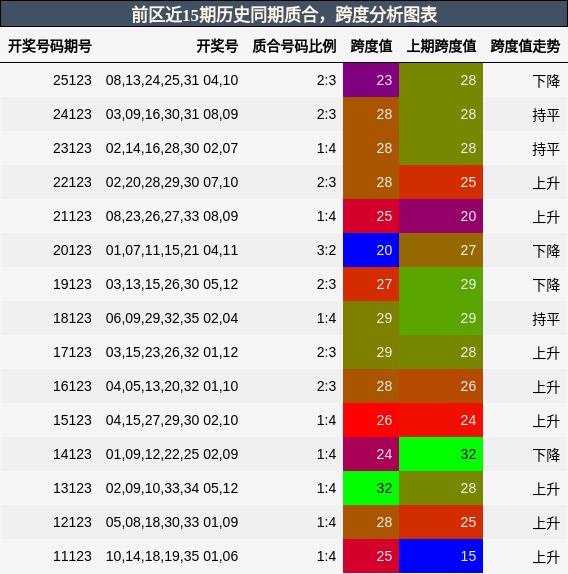Click the 上升 trend in row 22123
This screenshot has height=574, width=568.
[x=546, y=183]
